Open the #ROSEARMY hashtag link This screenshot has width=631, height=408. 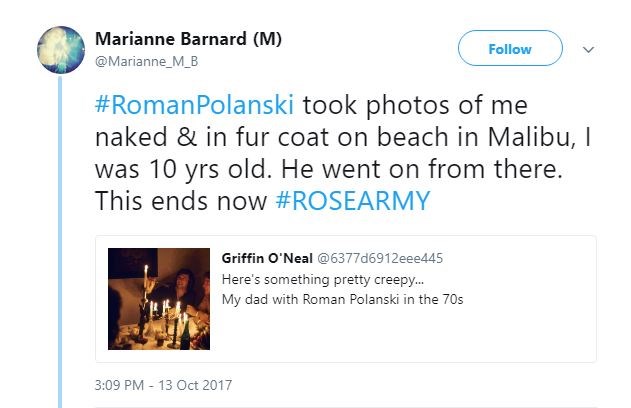click(352, 200)
